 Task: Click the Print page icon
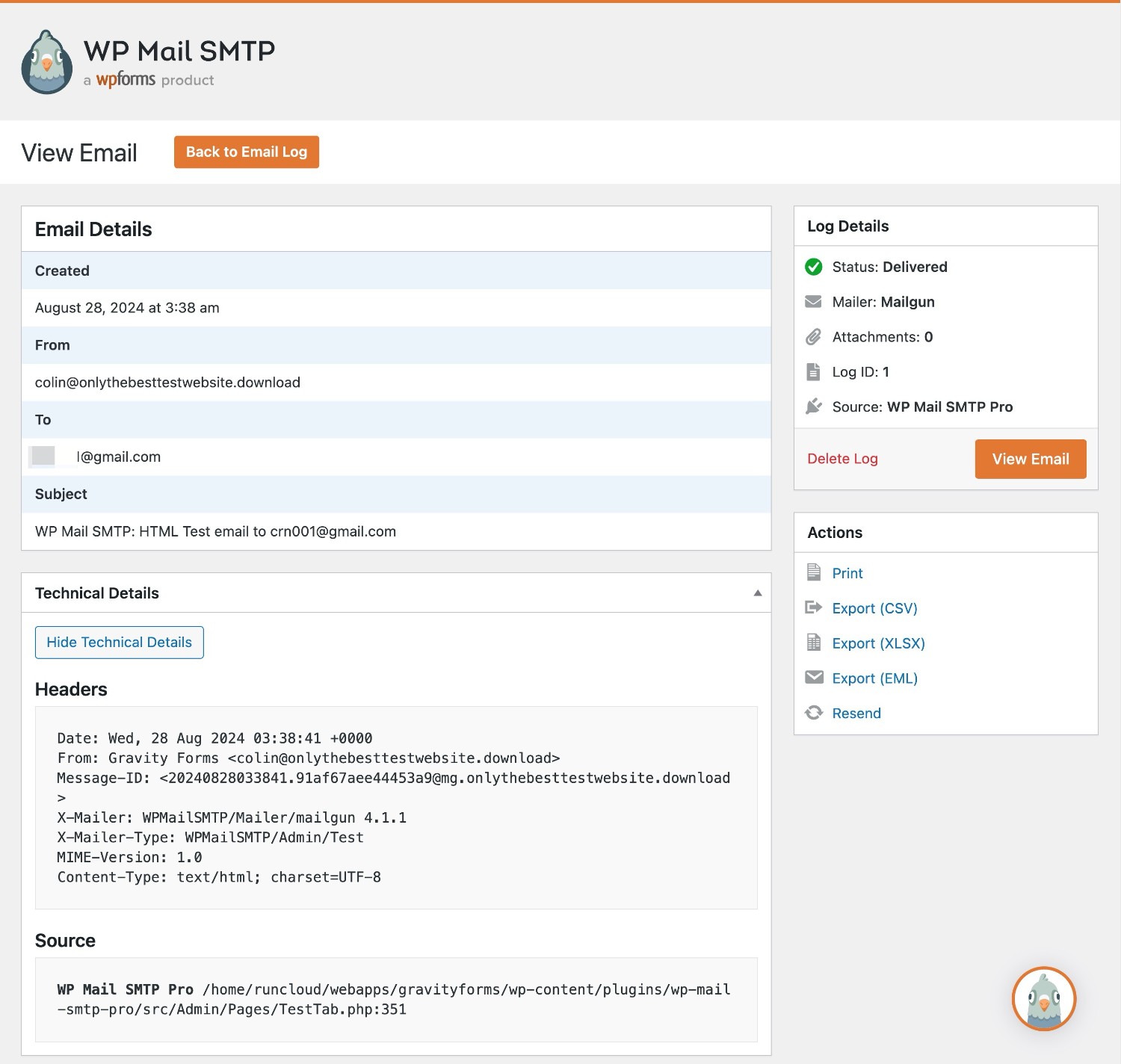click(813, 573)
